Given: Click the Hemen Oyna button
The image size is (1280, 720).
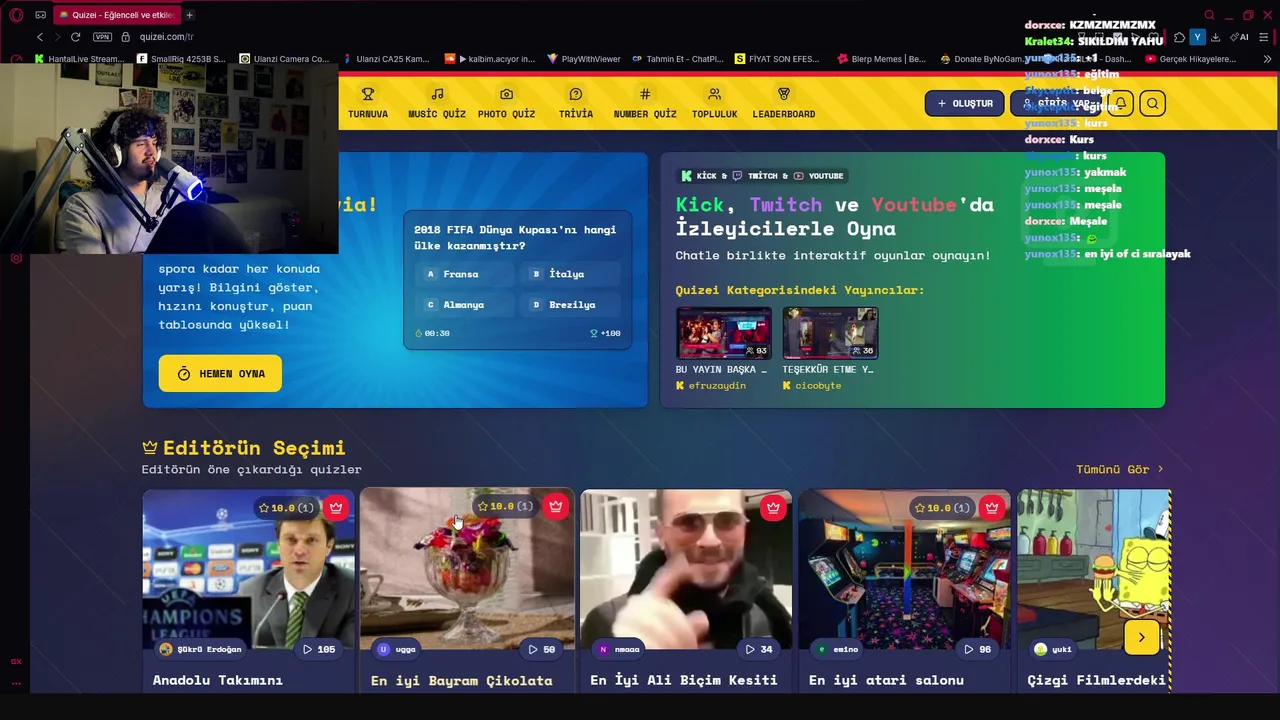Looking at the screenshot, I should click(x=220, y=373).
